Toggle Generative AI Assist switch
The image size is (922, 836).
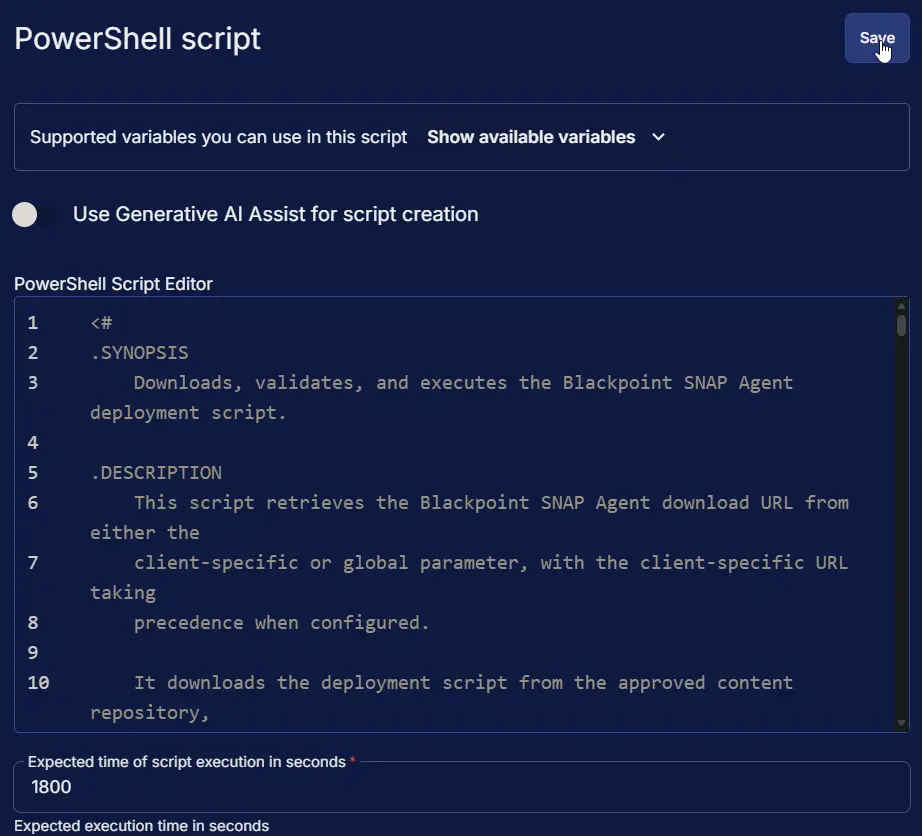coord(34,215)
